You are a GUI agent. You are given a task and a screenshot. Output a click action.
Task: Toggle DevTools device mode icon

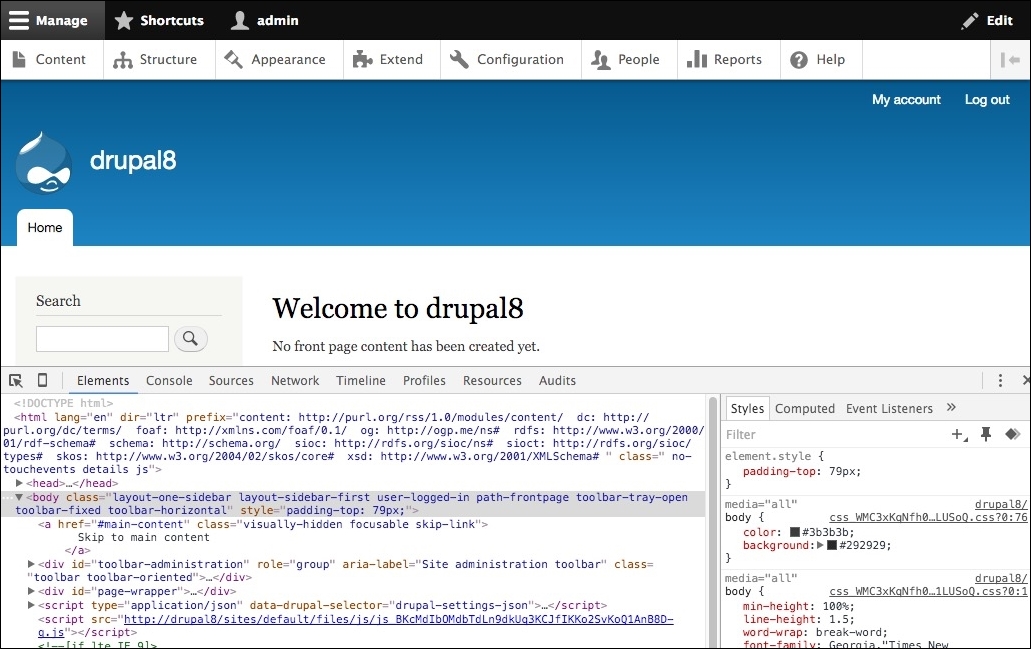[x=42, y=380]
